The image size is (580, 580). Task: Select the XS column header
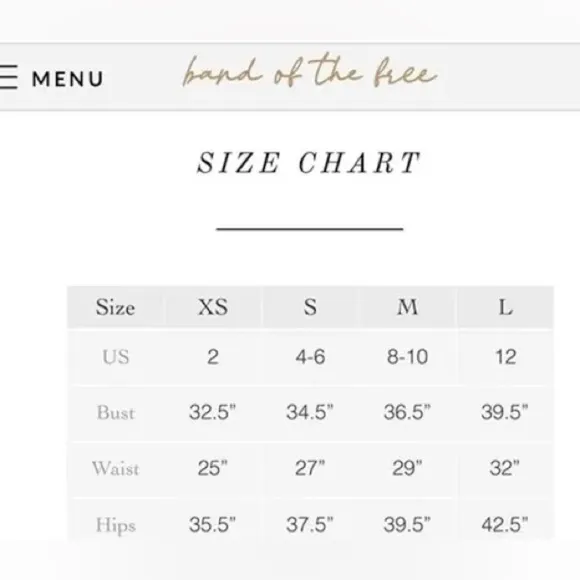(x=213, y=307)
